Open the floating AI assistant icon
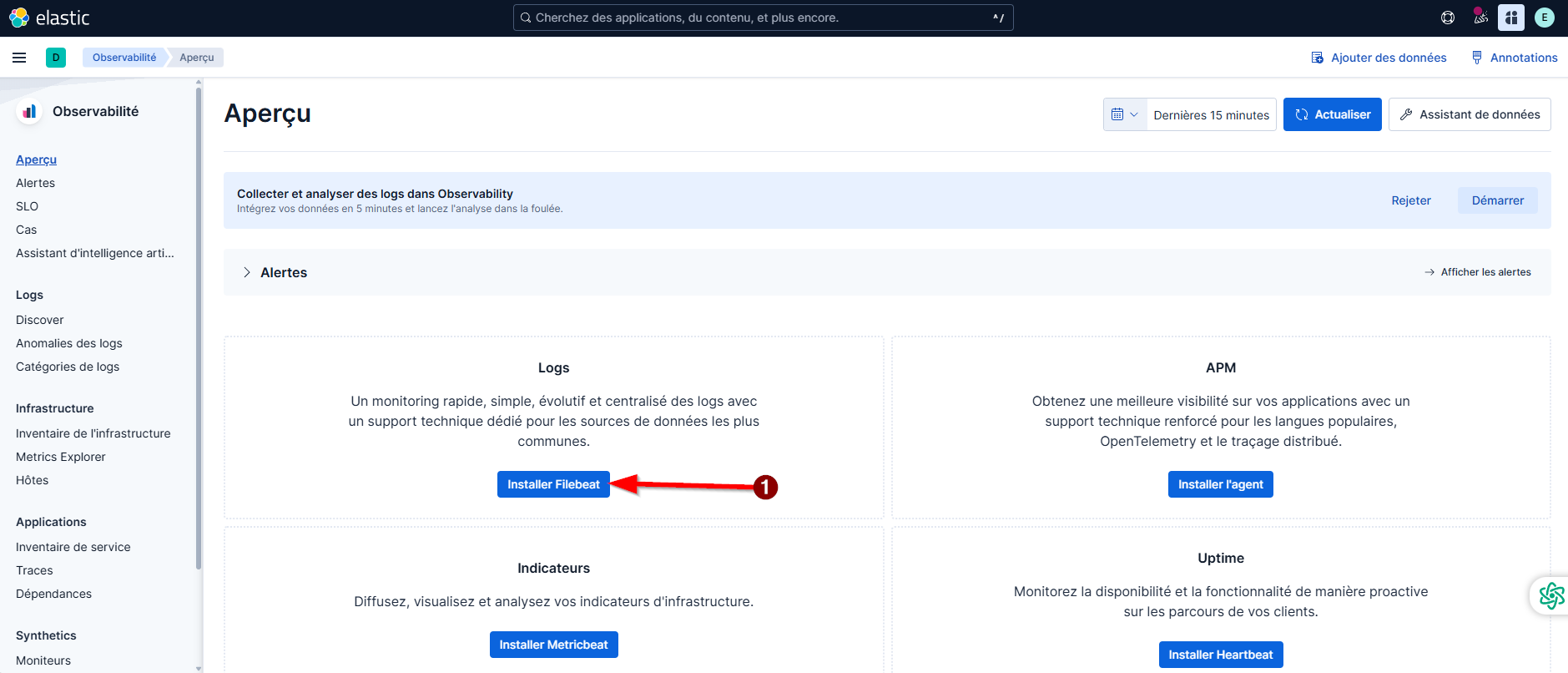 coord(1550,595)
